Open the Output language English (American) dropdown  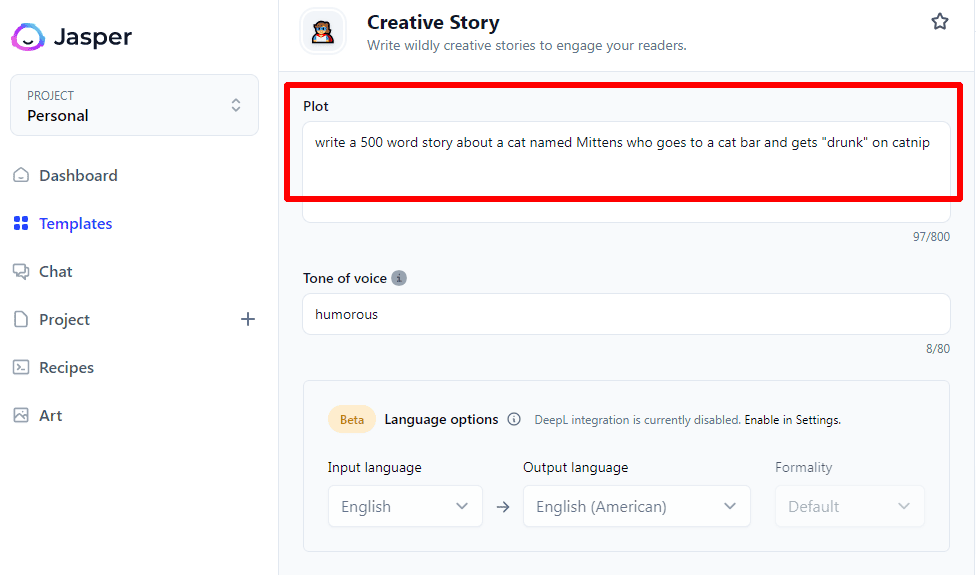pos(636,506)
